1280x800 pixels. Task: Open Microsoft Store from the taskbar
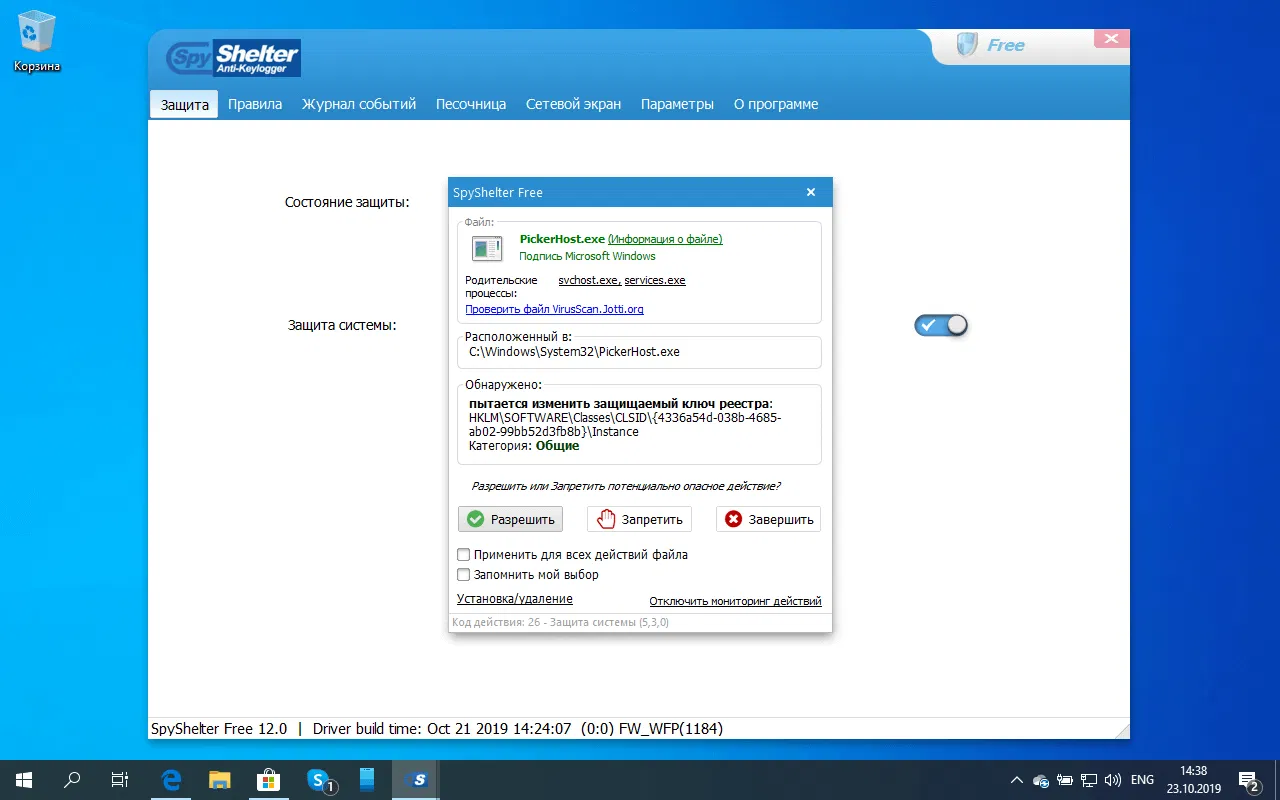268,779
